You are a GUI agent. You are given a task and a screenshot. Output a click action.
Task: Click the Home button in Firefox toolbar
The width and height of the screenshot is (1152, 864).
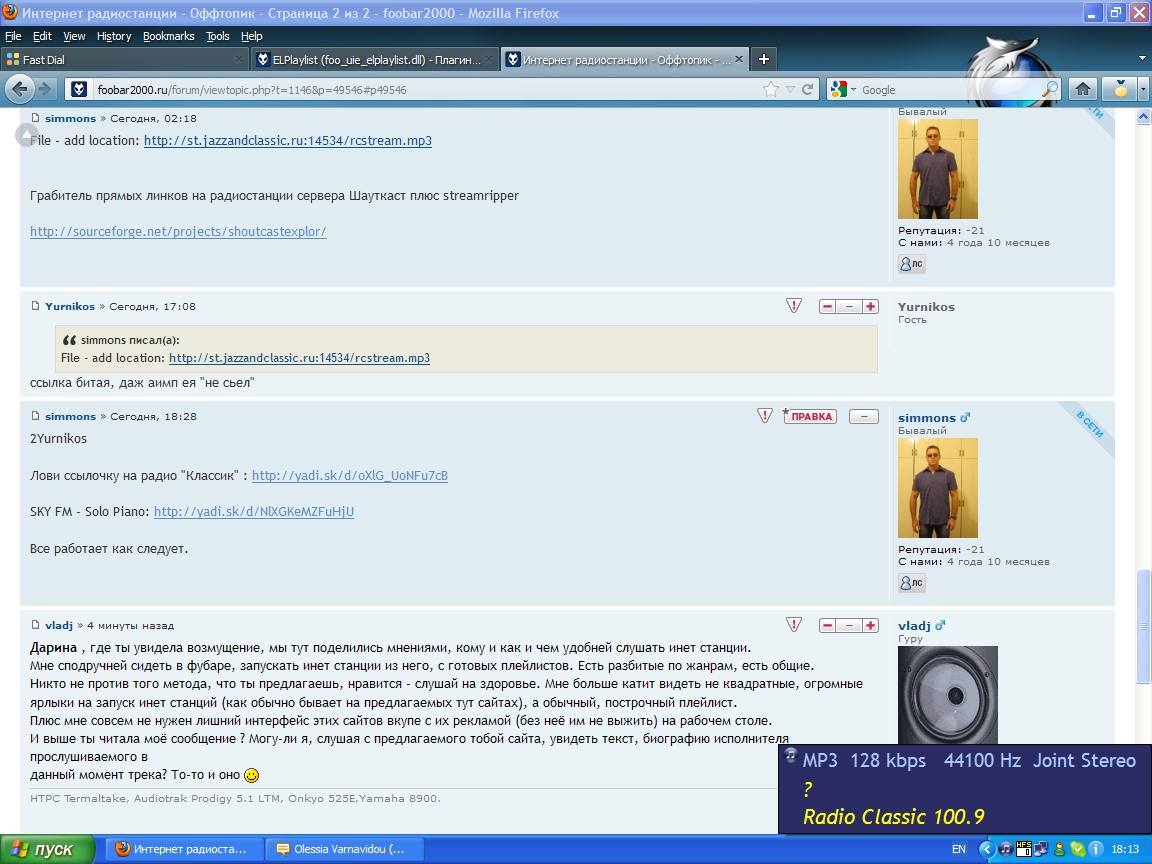pyautogui.click(x=1082, y=89)
